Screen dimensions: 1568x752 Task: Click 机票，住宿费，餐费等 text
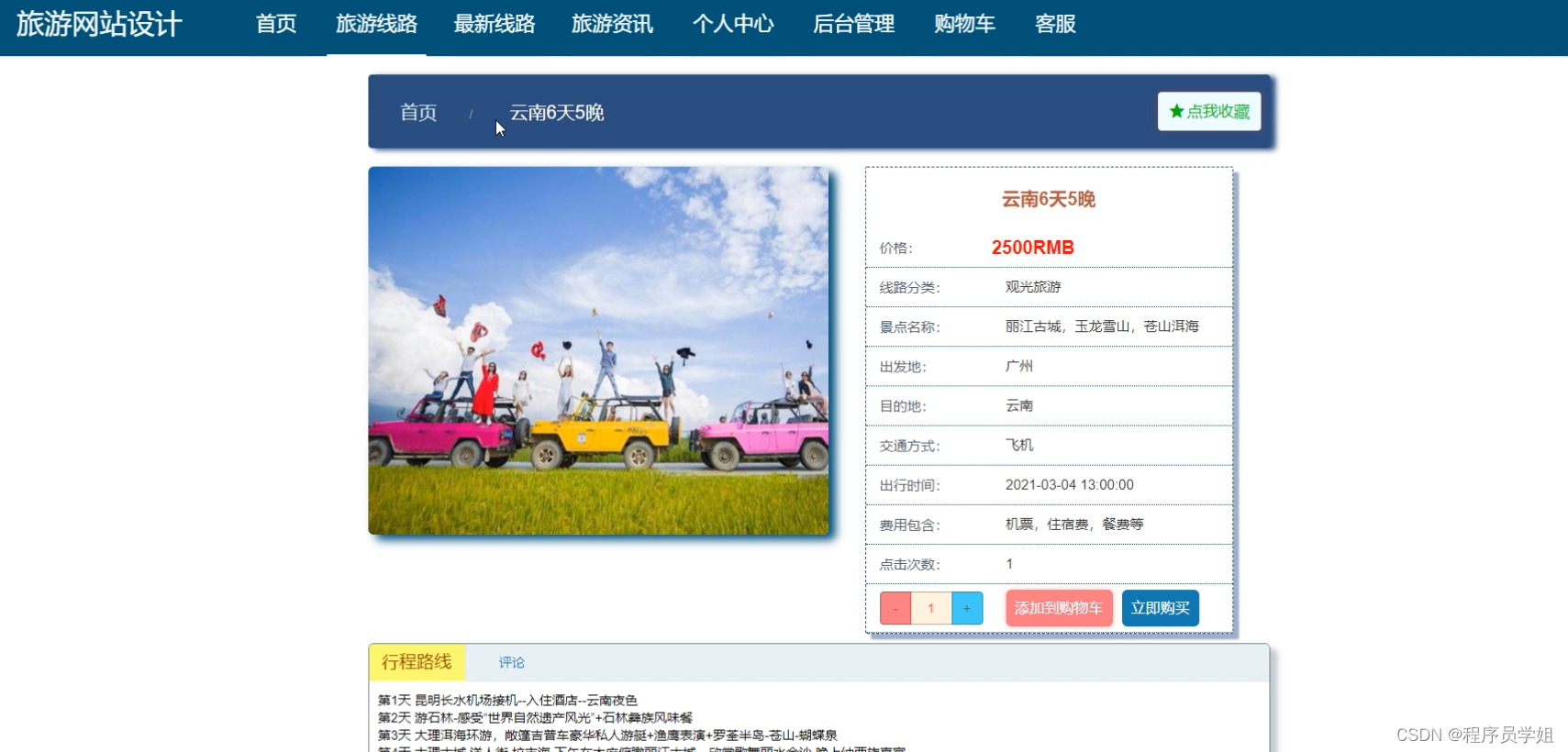coord(1074,524)
